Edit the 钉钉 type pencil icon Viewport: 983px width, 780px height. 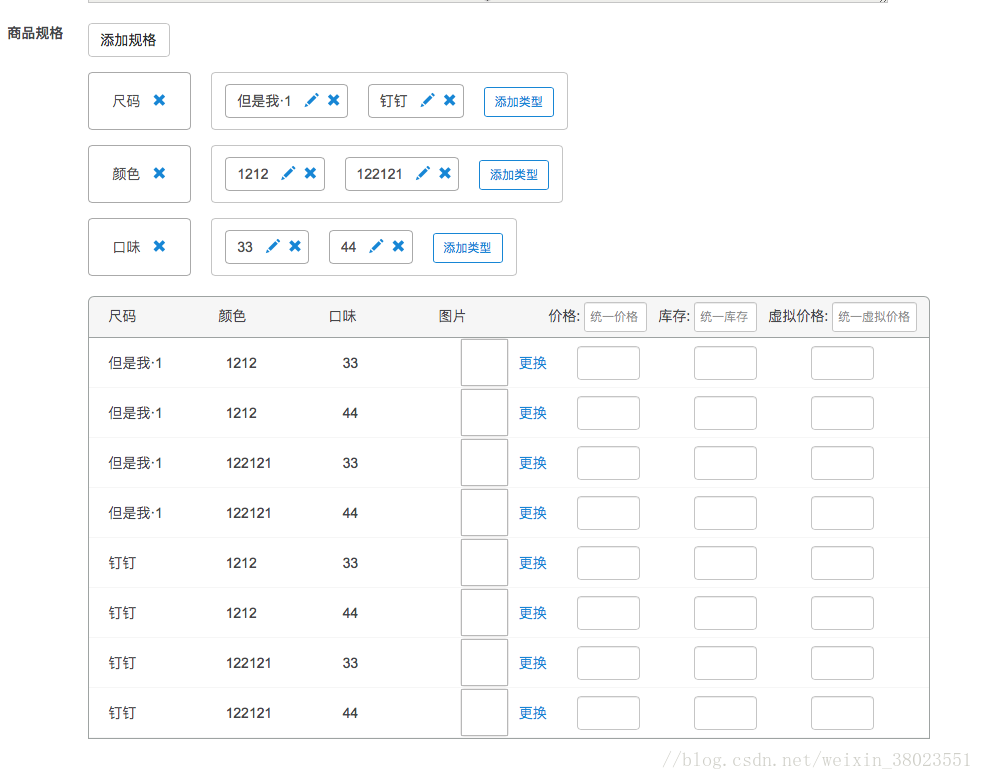[428, 100]
